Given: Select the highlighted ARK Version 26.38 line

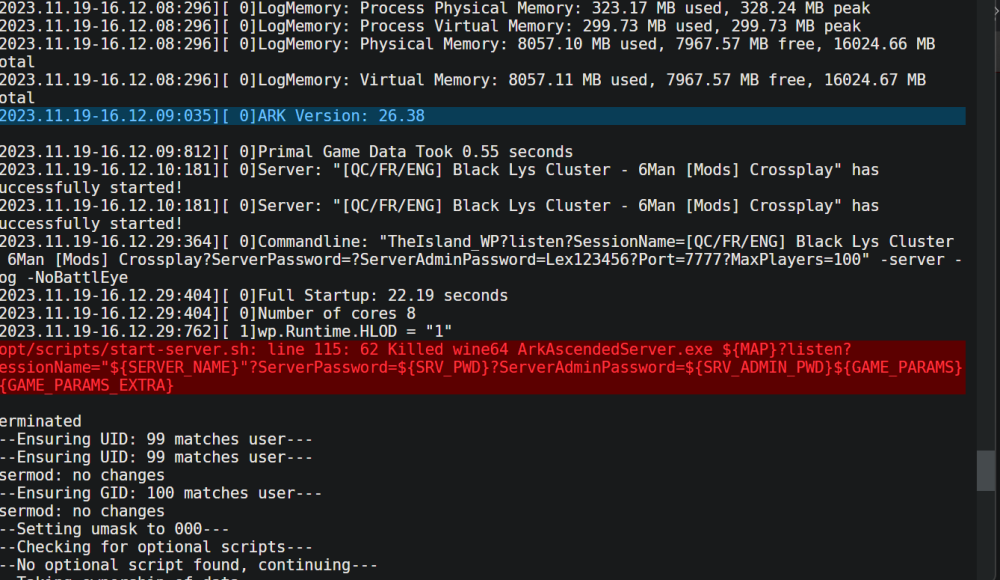Looking at the screenshot, I should pyautogui.click(x=482, y=116).
